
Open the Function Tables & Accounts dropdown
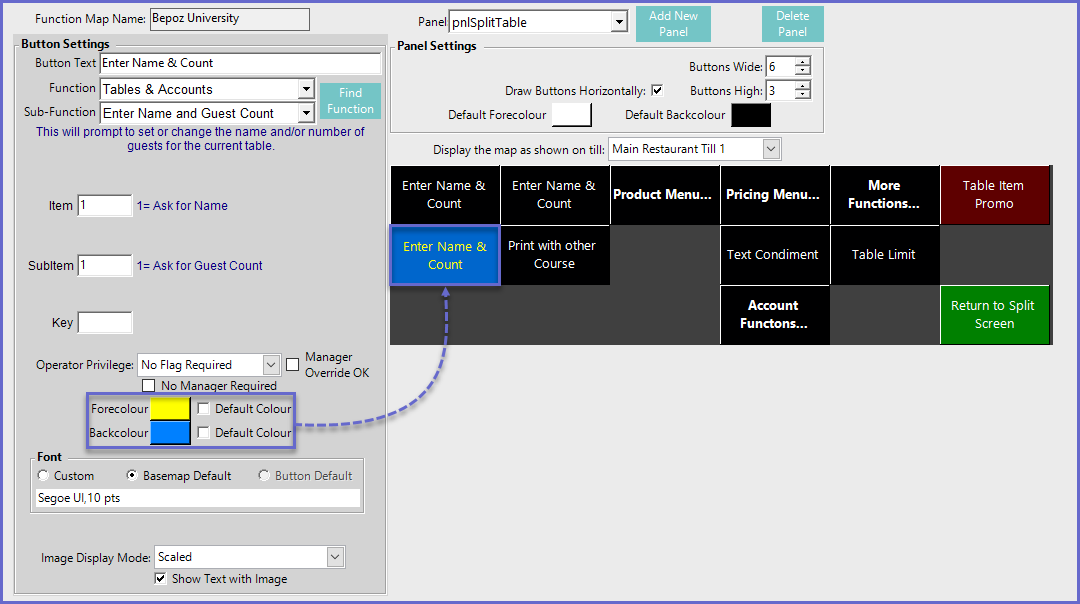307,89
